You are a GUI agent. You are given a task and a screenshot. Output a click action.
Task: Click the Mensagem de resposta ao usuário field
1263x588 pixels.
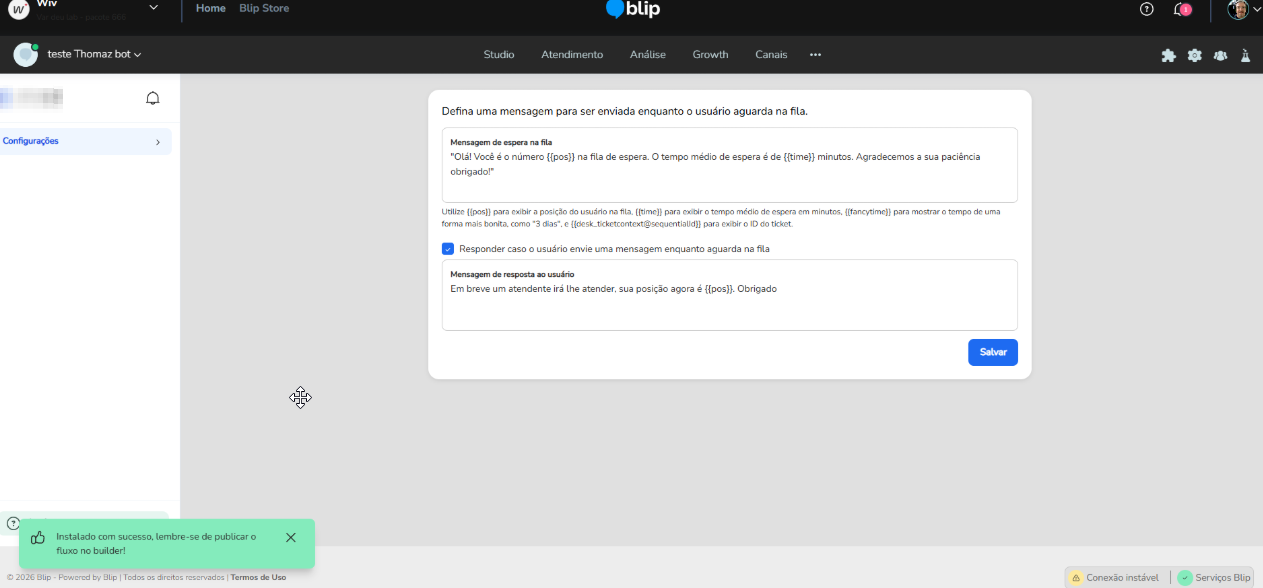coord(730,295)
